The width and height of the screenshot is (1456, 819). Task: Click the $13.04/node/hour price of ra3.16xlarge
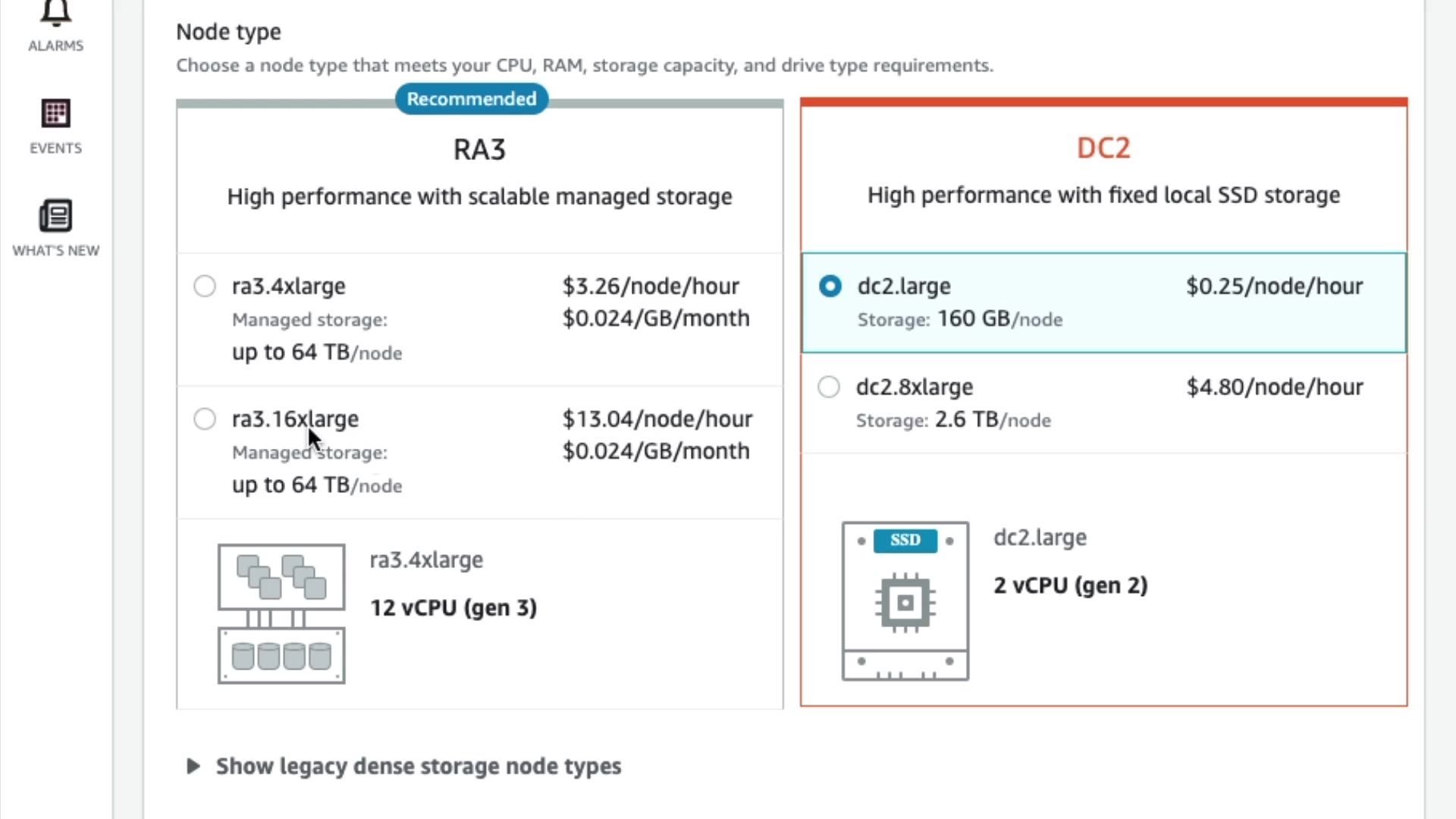point(657,419)
